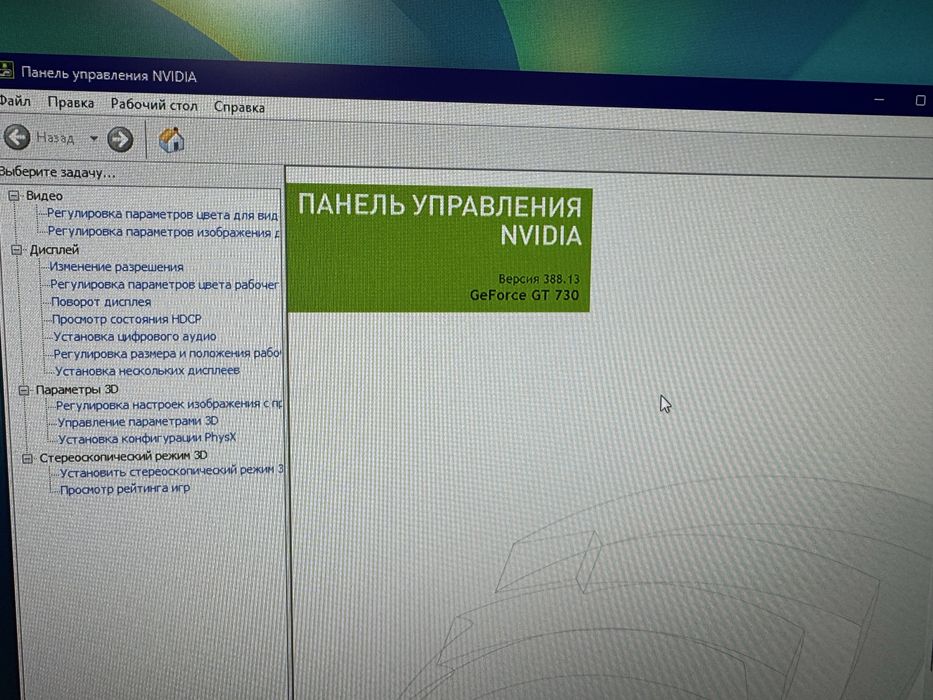Select Изменение разрешения
This screenshot has height=700, width=933.
coord(117,267)
